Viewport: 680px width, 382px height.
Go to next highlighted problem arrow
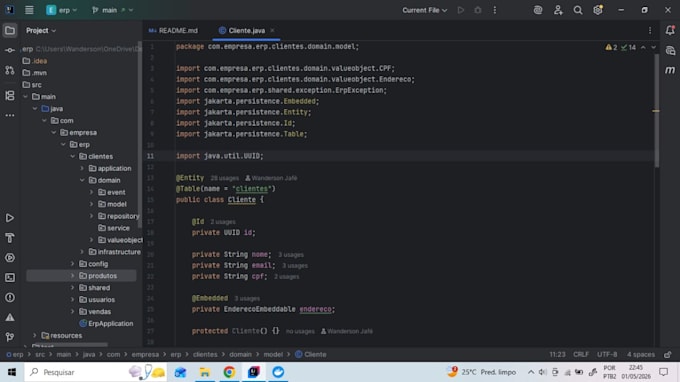coord(654,47)
